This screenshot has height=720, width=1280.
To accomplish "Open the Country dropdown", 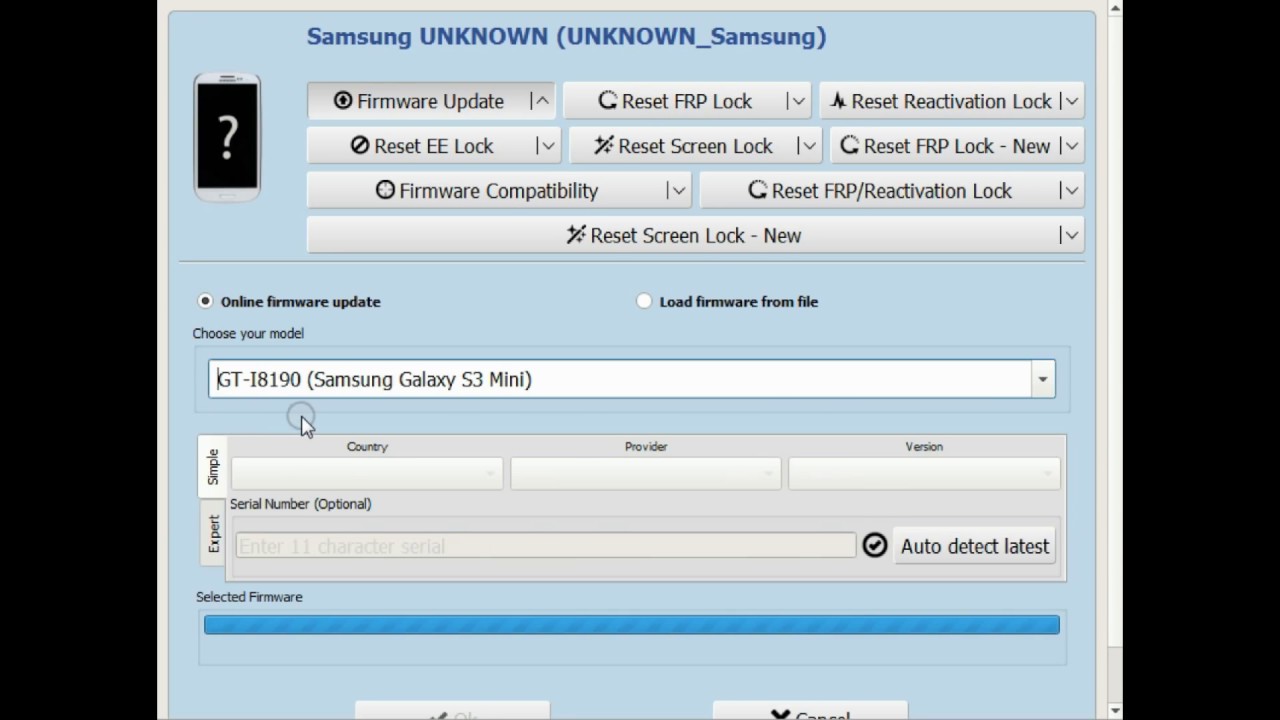I will (x=367, y=473).
